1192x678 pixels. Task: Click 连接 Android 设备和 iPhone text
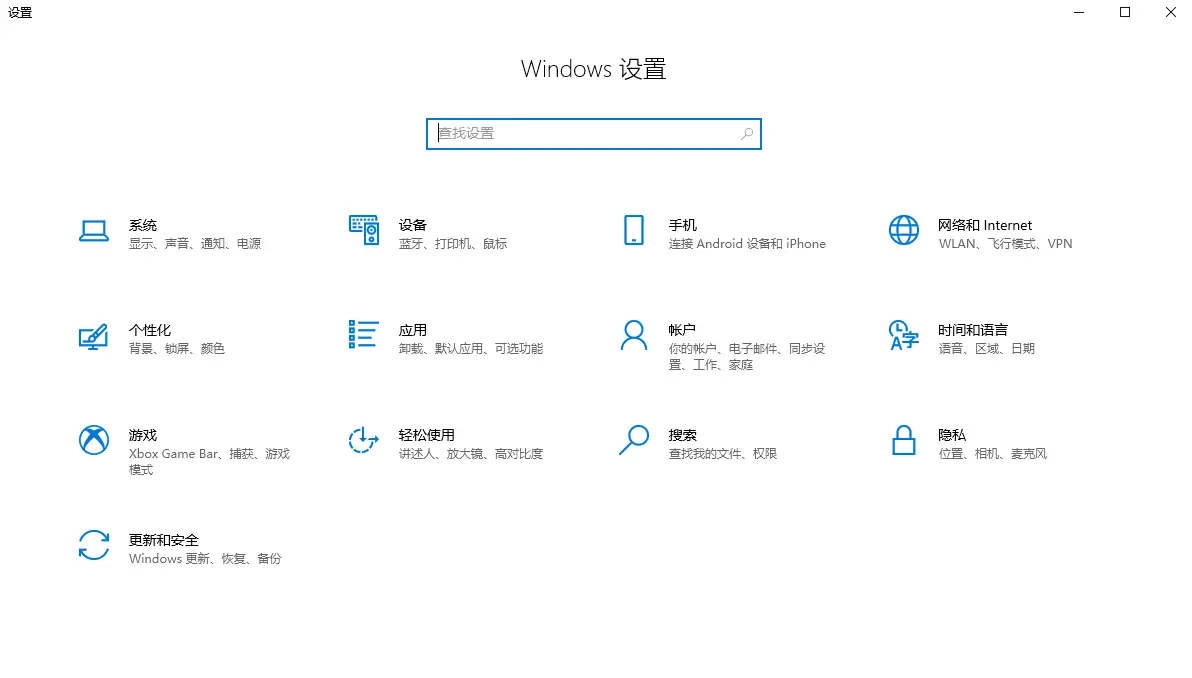point(747,243)
